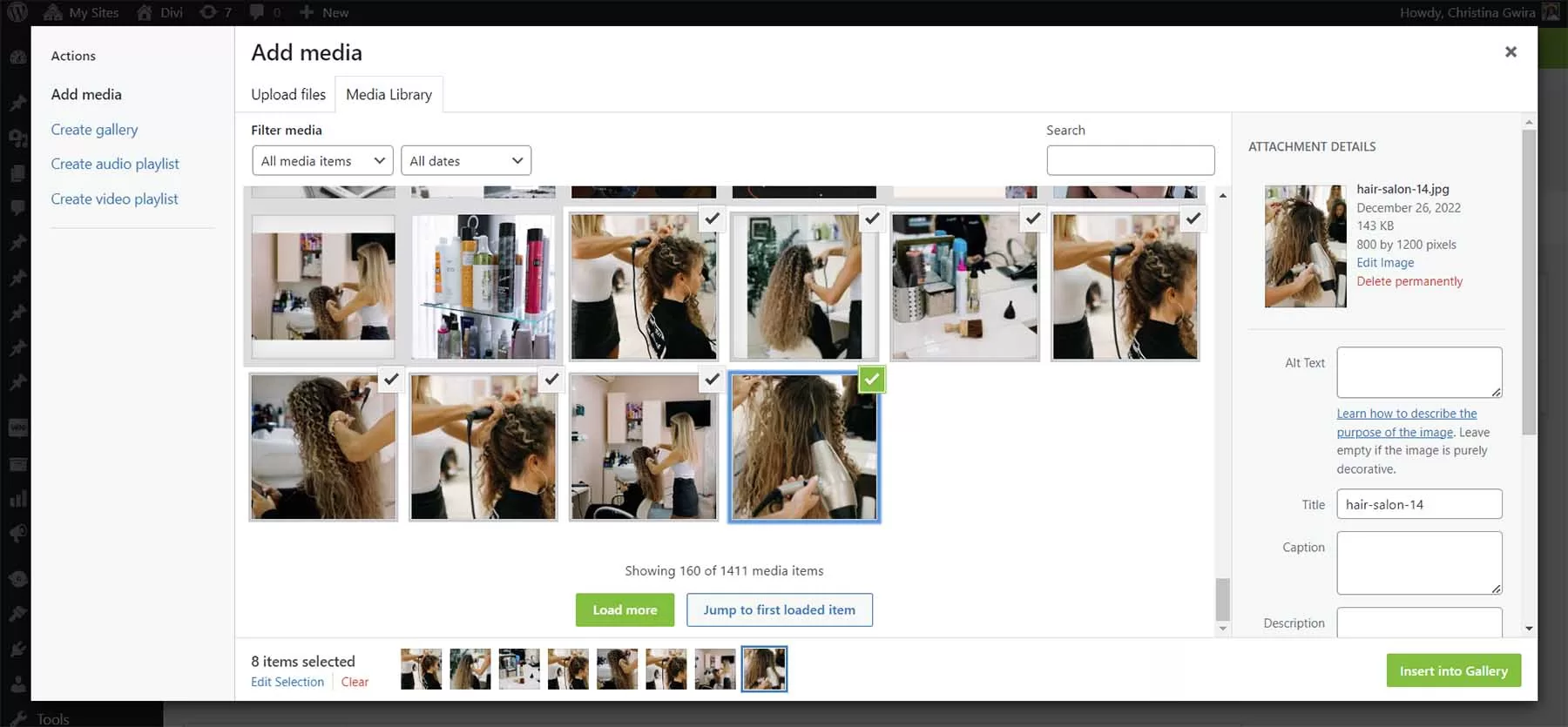Click the media grid scrollbar thumb

(1223, 599)
